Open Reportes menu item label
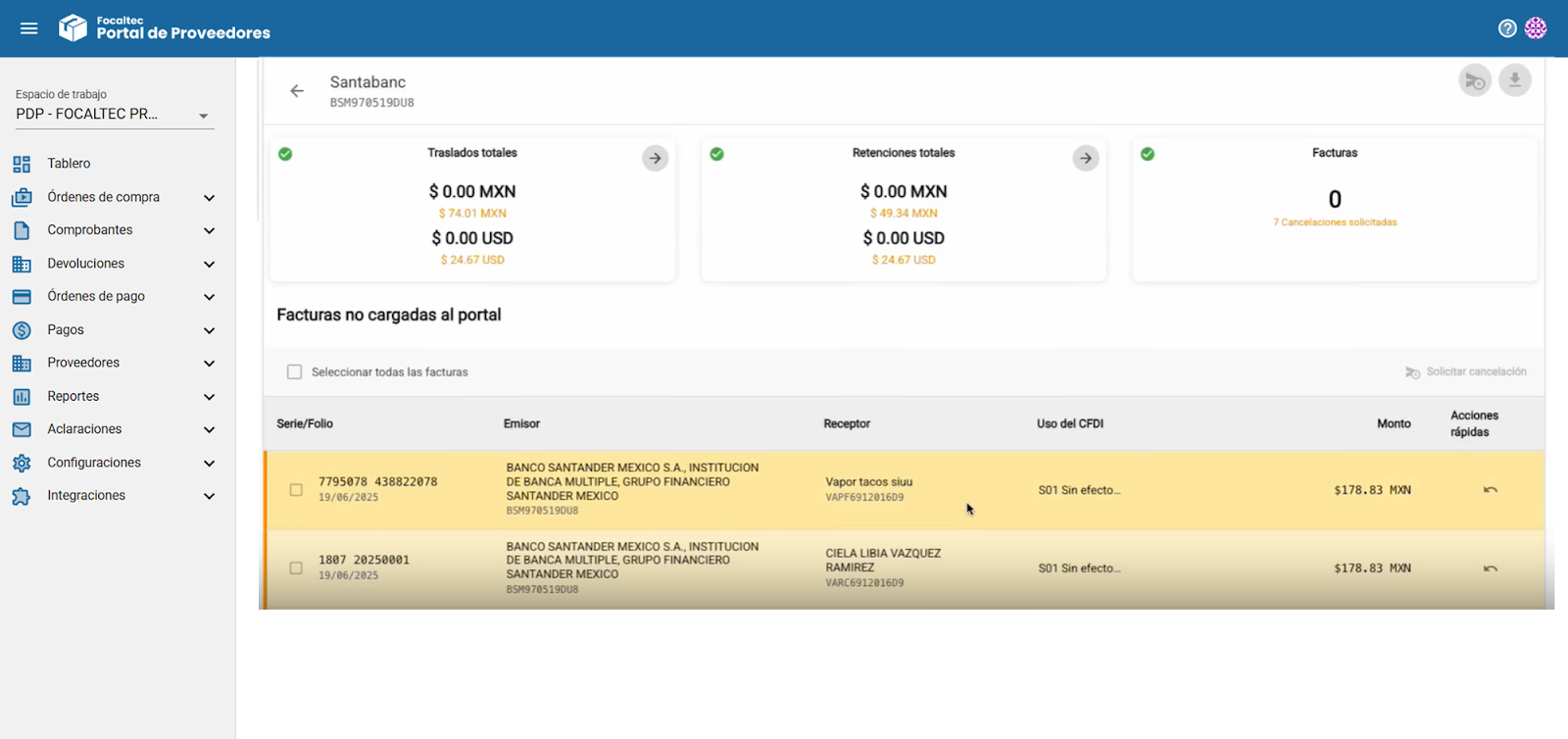Image resolution: width=1568 pixels, height=739 pixels. [73, 396]
